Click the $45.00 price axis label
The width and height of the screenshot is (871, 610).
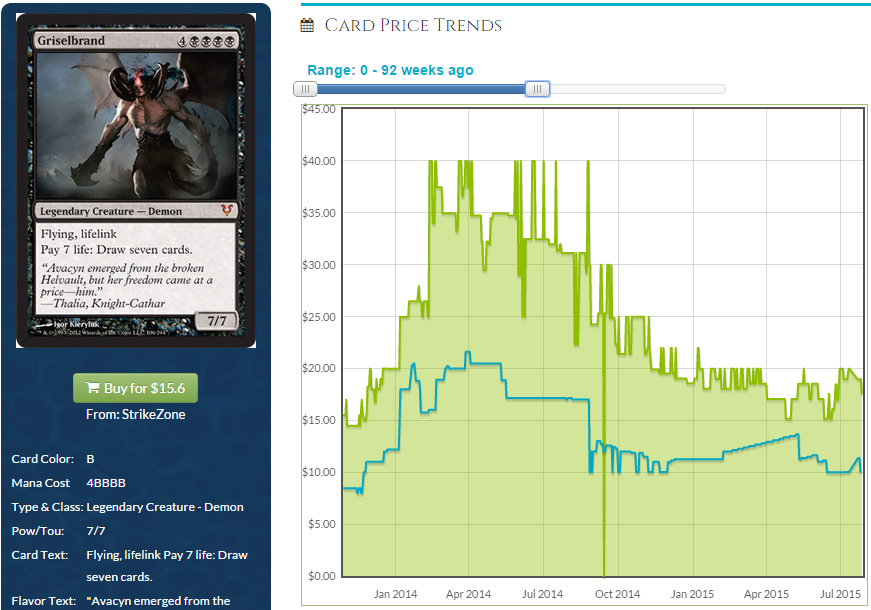tap(319, 109)
